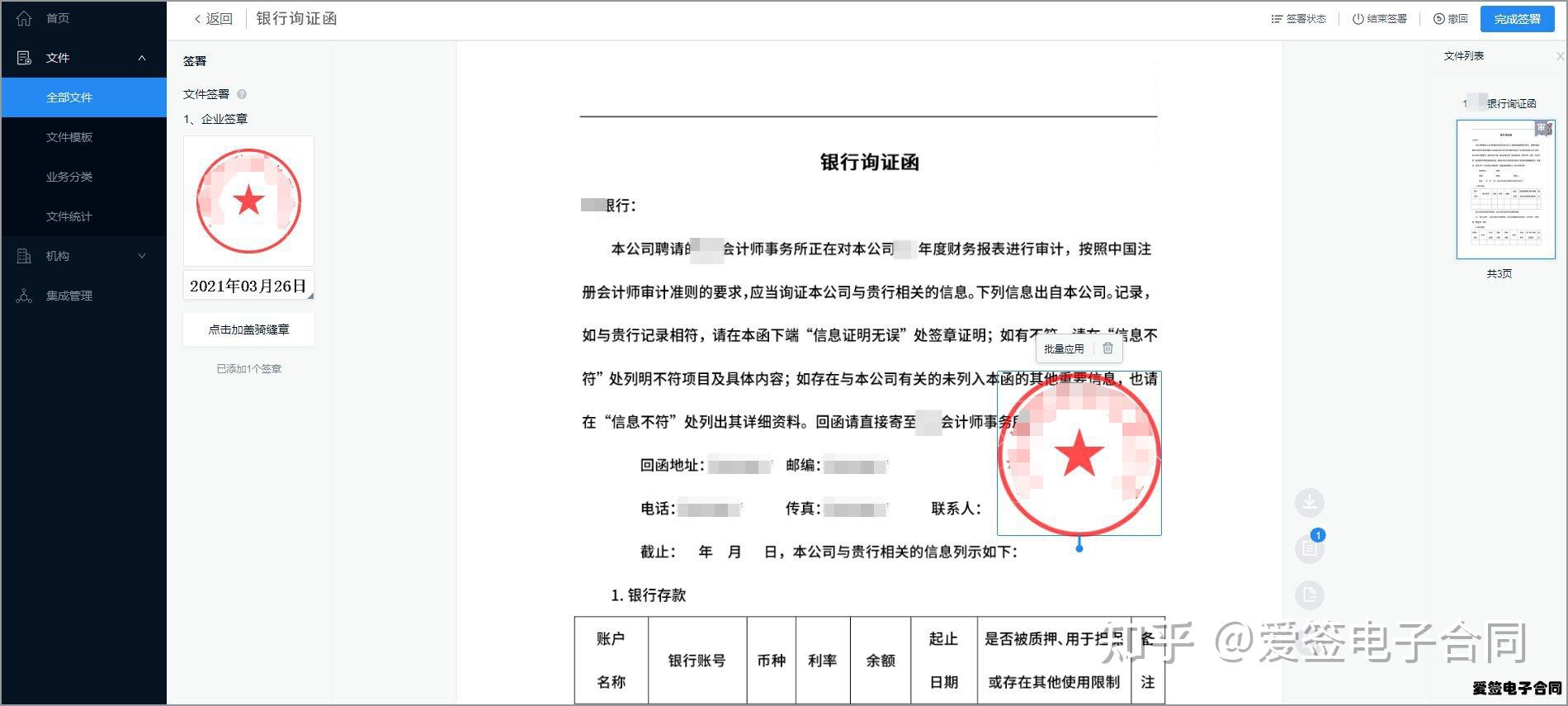This screenshot has height=706, width=1568.
Task: Open the 首页 home icon in sidebar
Action: tap(24, 18)
